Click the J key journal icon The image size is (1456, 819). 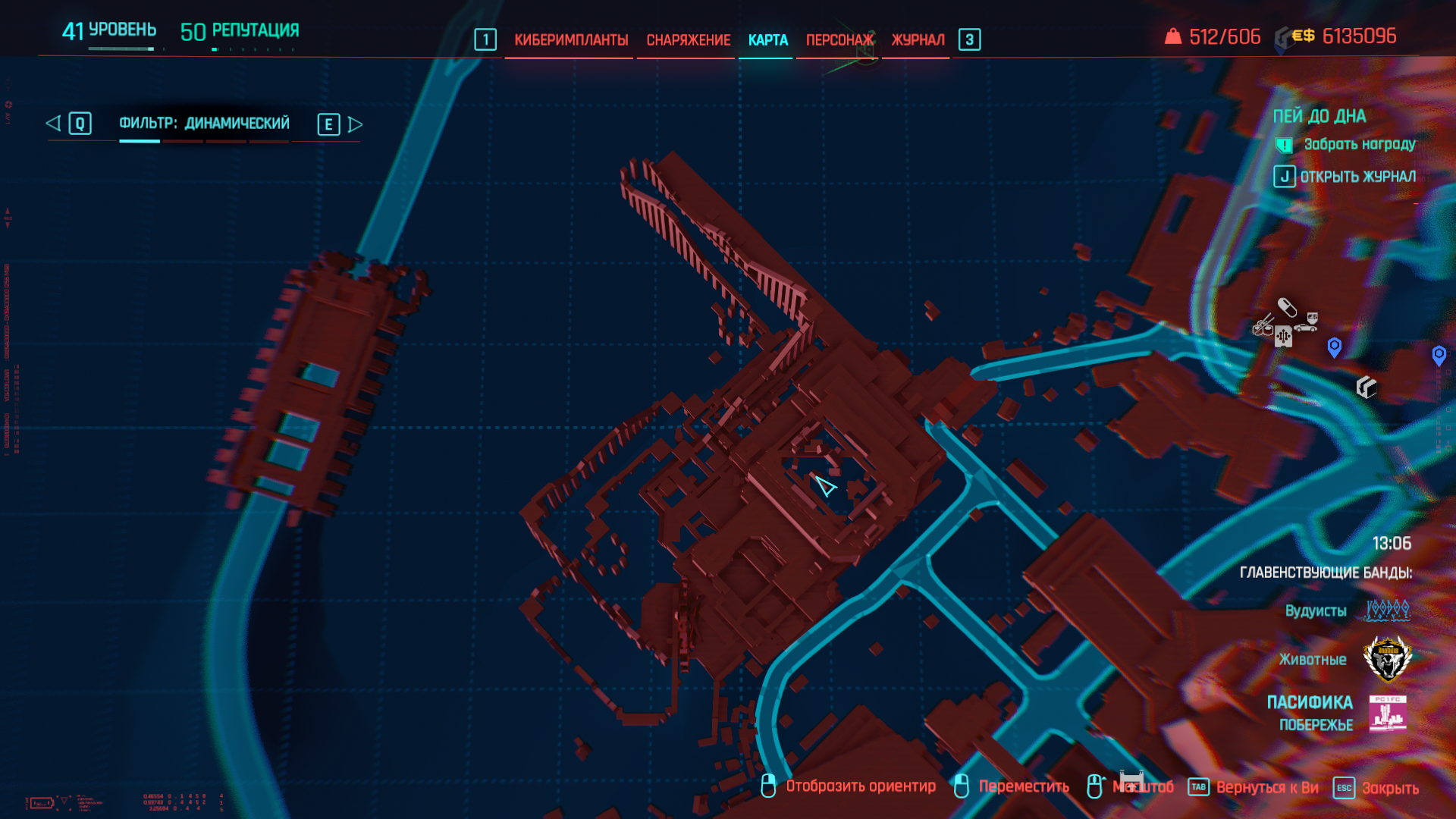(1284, 177)
